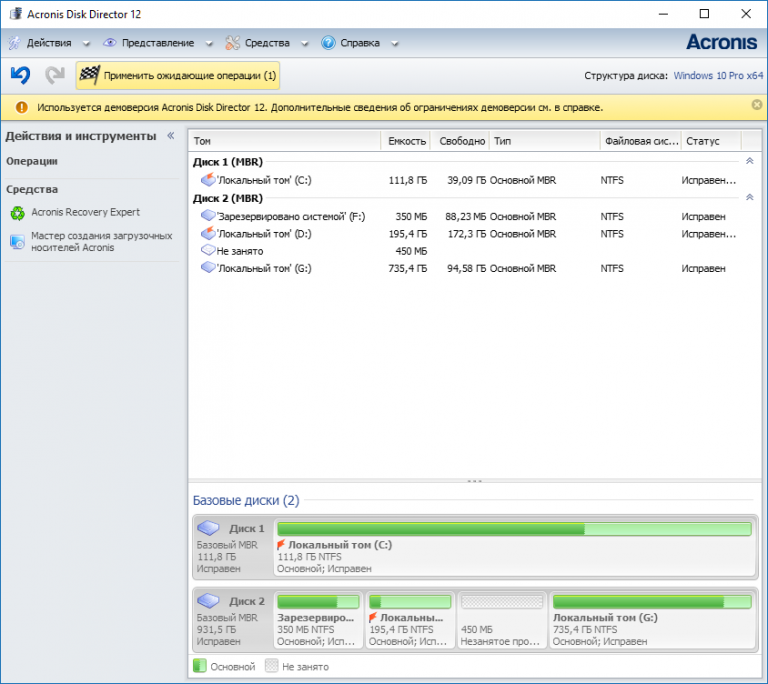
Task: Open the Windows 10 Pro x64 disk layout link
Action: (718, 75)
